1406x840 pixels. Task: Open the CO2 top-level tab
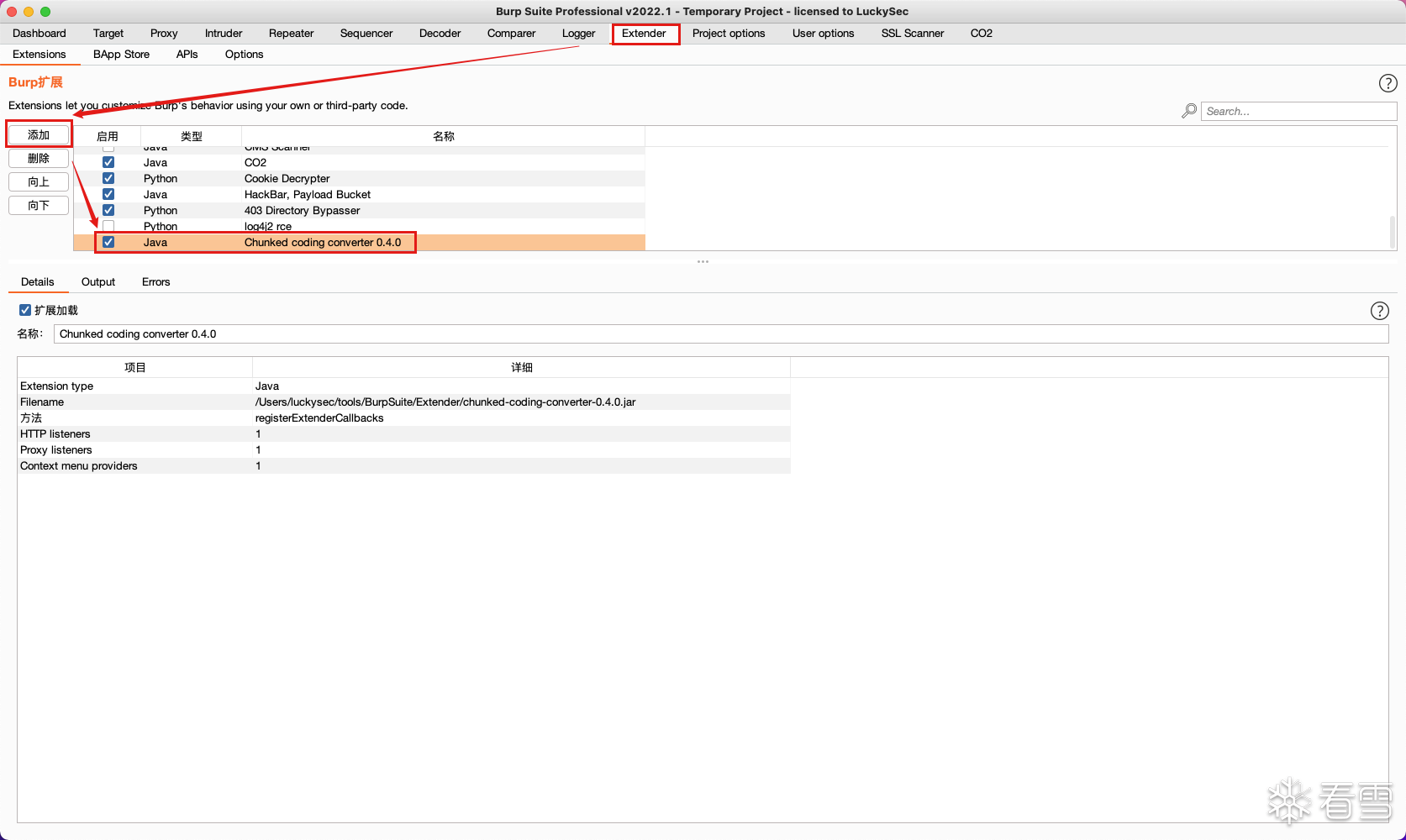[x=982, y=34]
